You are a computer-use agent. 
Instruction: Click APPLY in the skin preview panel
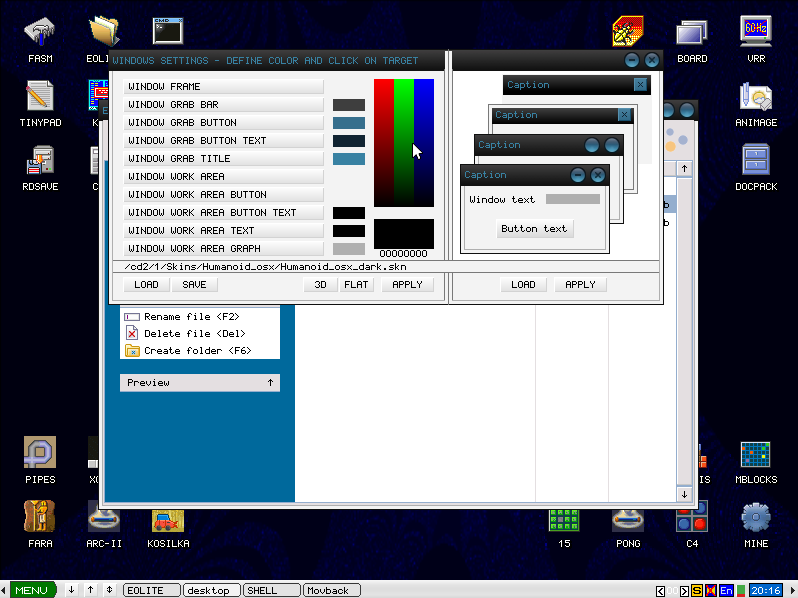coord(580,284)
